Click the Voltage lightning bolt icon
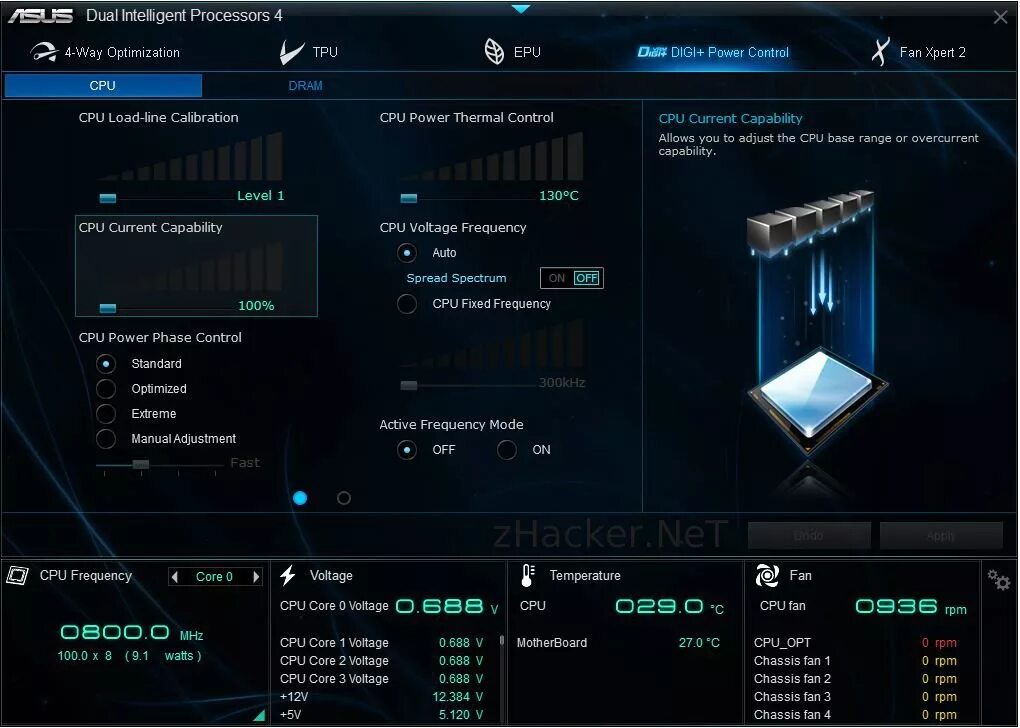The width and height of the screenshot is (1020, 728). tap(288, 575)
